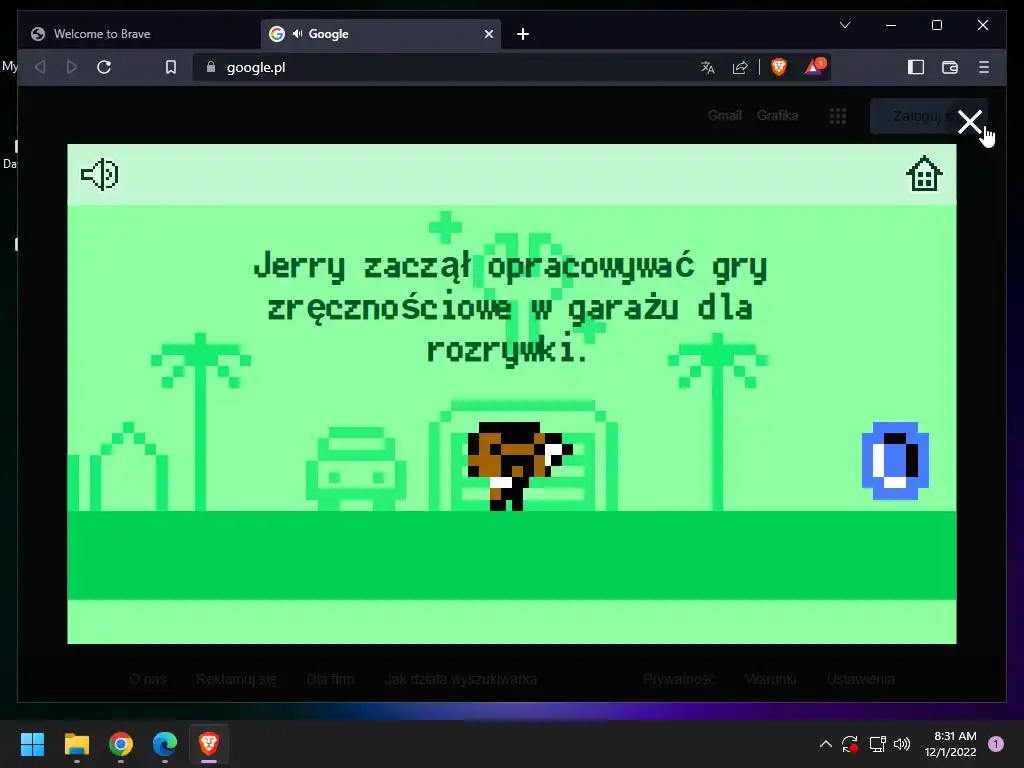Open Brave main hamburger menu
Screen dimensions: 1024x768
pyautogui.click(x=984, y=67)
